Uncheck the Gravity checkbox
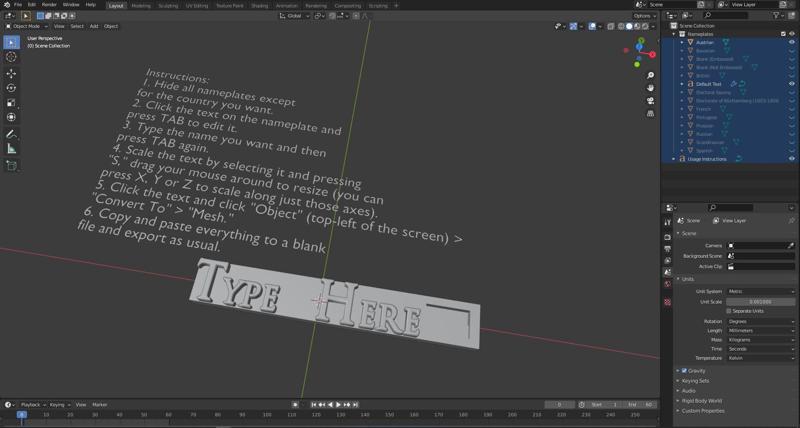 tap(684, 370)
